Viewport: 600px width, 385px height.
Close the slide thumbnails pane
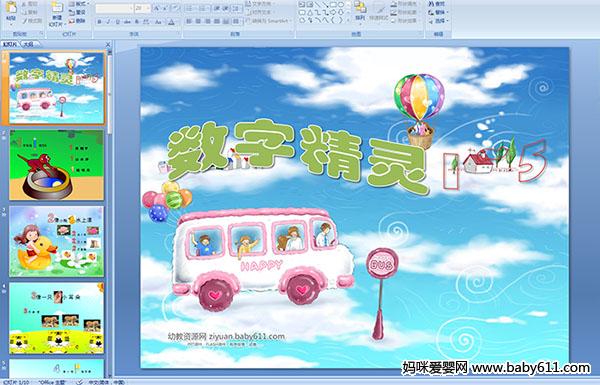[x=108, y=44]
